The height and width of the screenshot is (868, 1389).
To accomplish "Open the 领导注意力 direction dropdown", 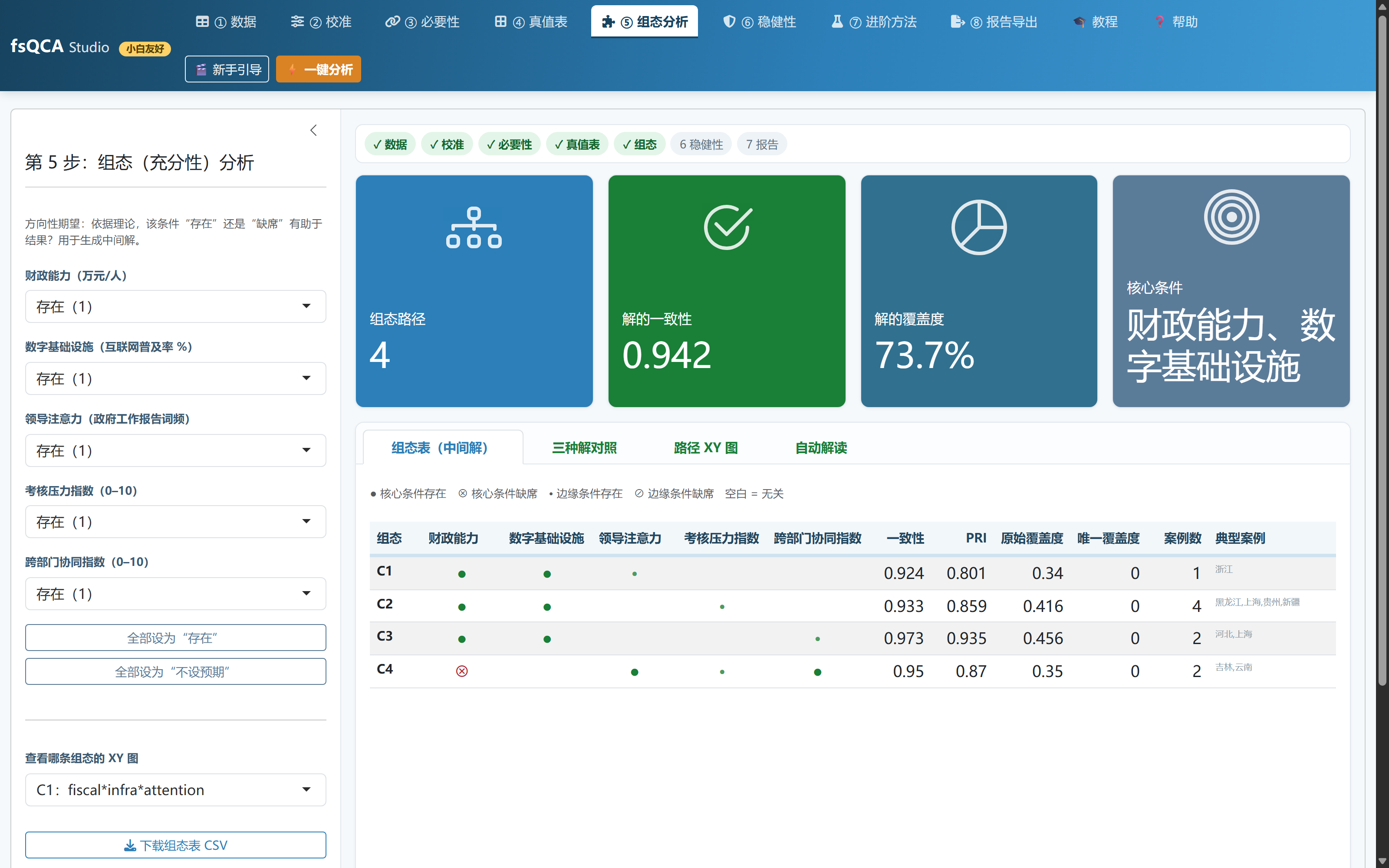I will 176,450.
